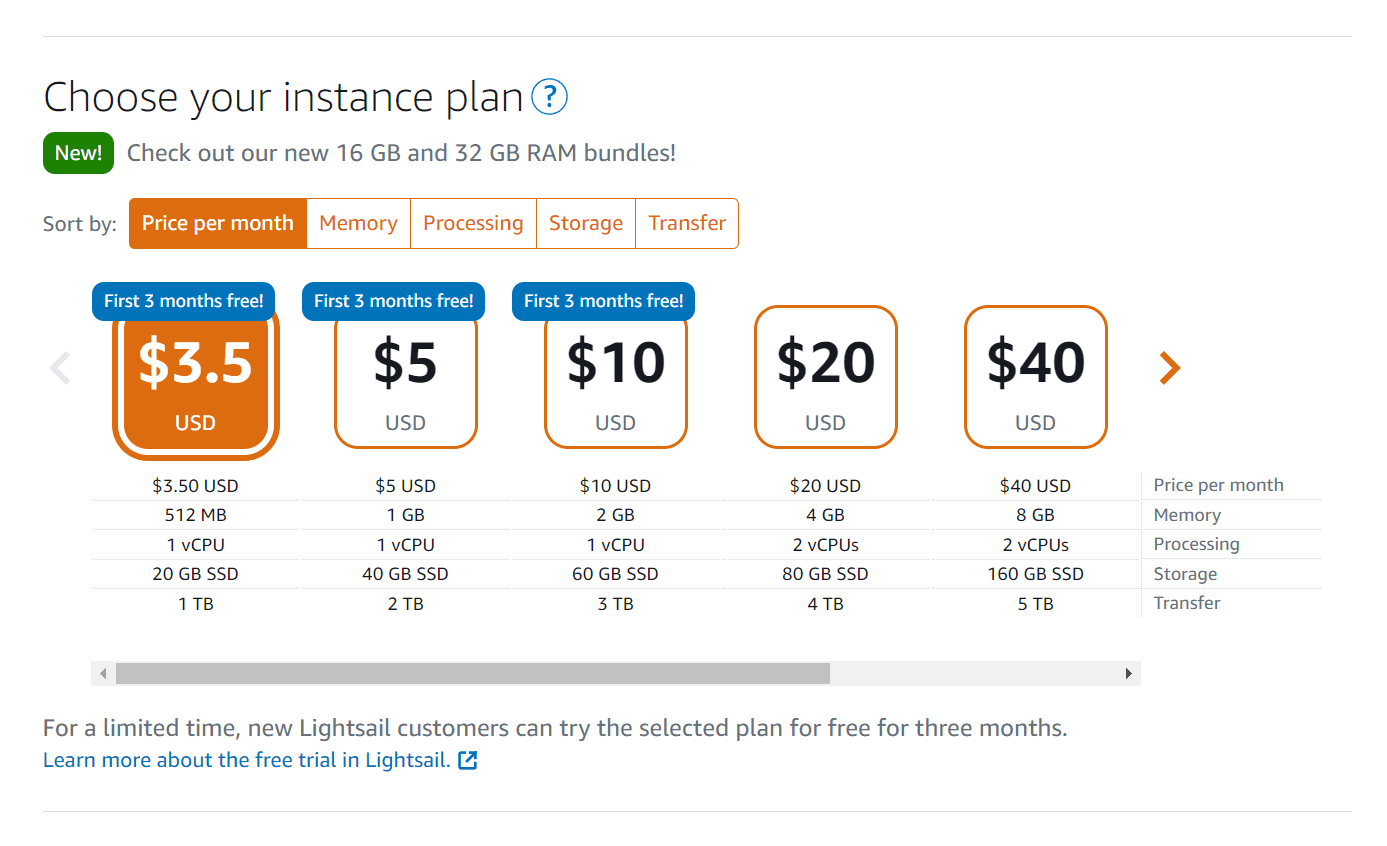Show next plans with right chevron
The height and width of the screenshot is (846, 1387).
tap(1169, 368)
